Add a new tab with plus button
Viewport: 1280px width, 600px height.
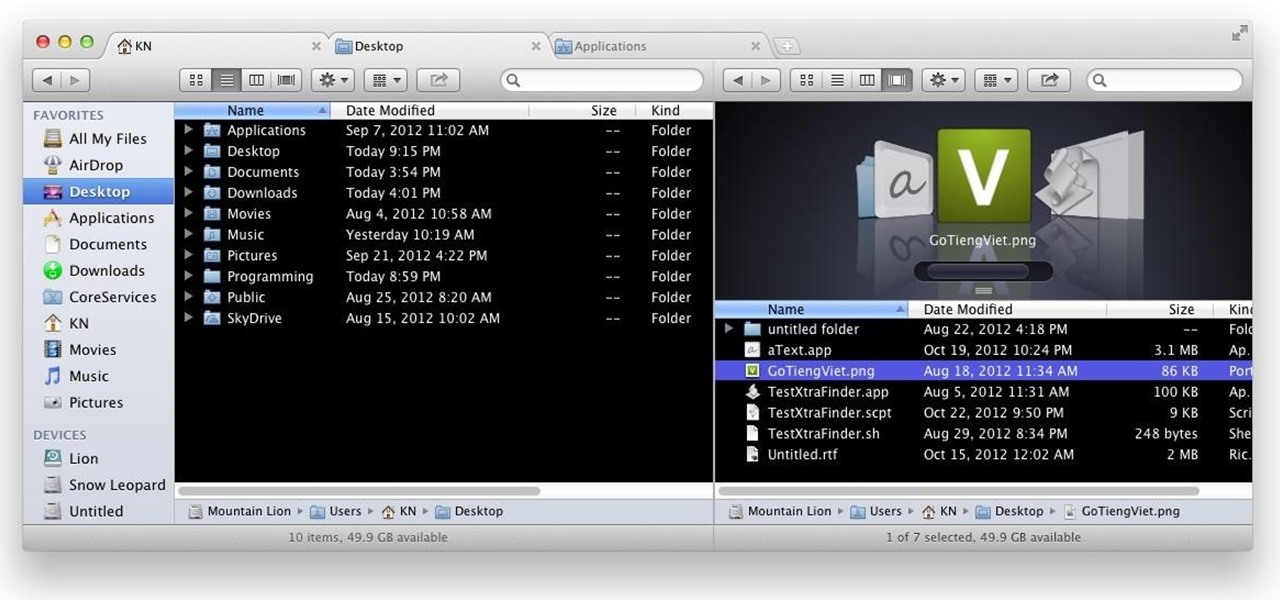pyautogui.click(x=787, y=46)
